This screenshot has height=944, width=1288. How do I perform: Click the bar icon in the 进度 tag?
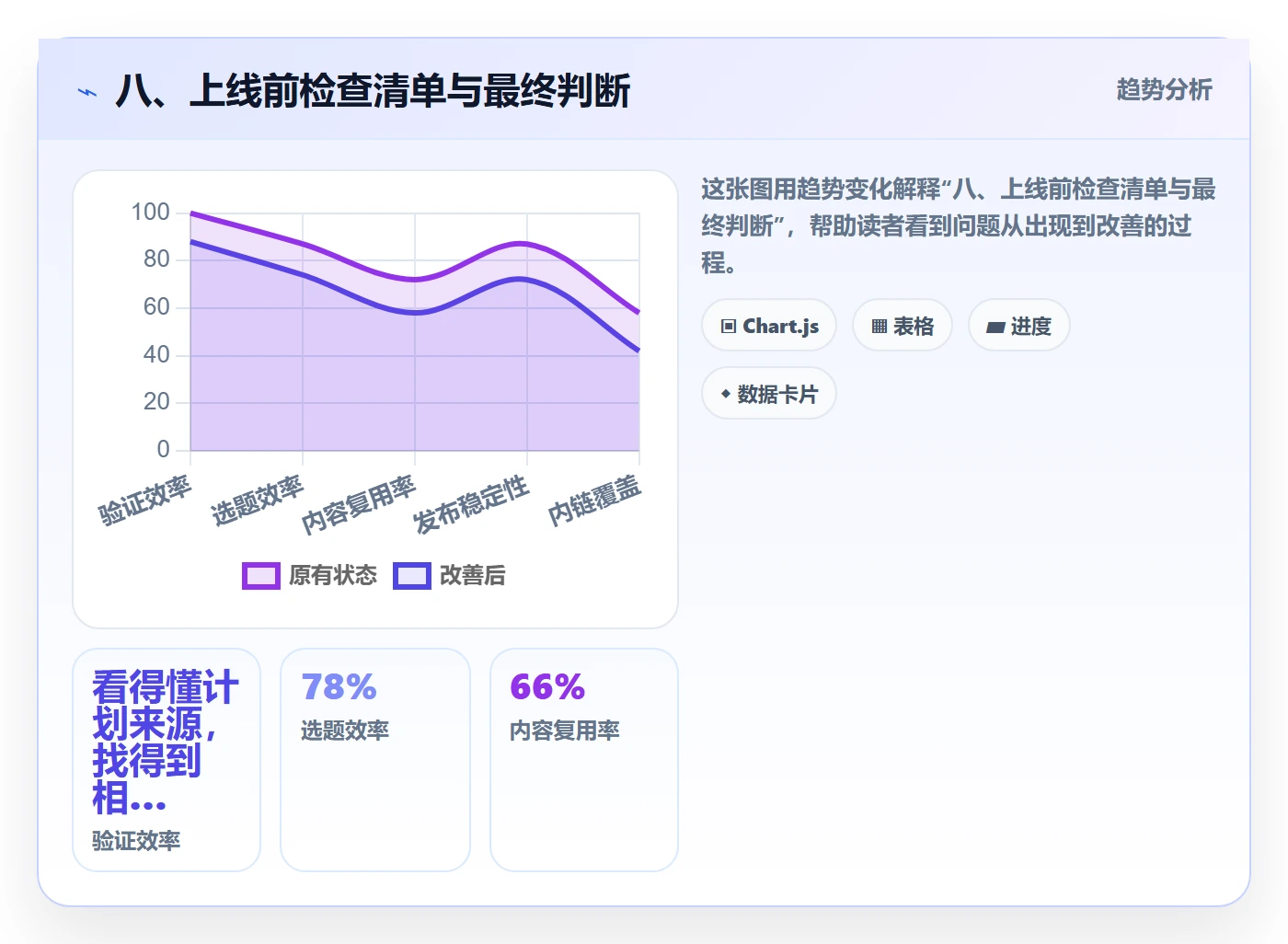click(995, 327)
